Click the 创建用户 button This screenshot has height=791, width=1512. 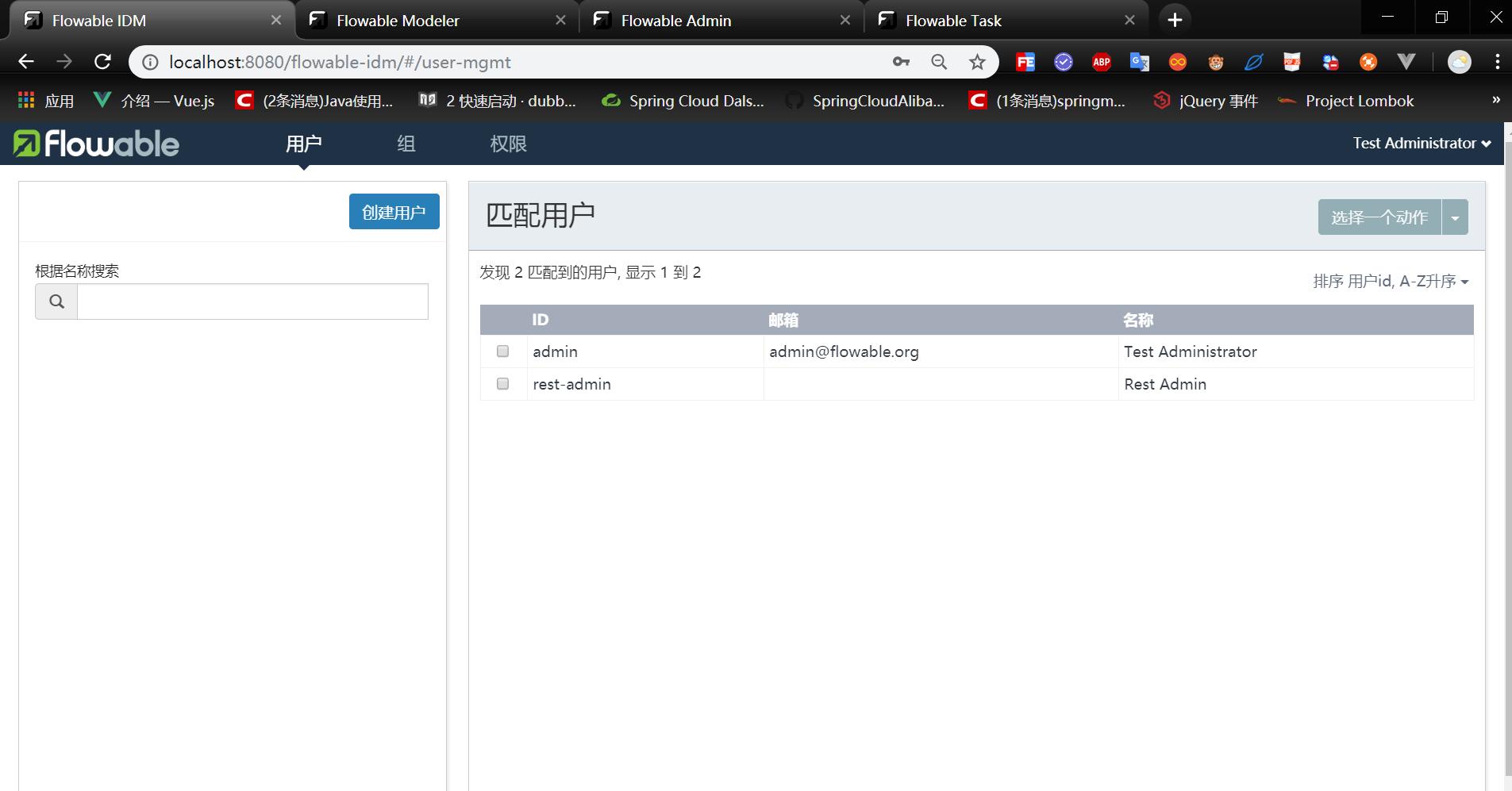(x=394, y=212)
